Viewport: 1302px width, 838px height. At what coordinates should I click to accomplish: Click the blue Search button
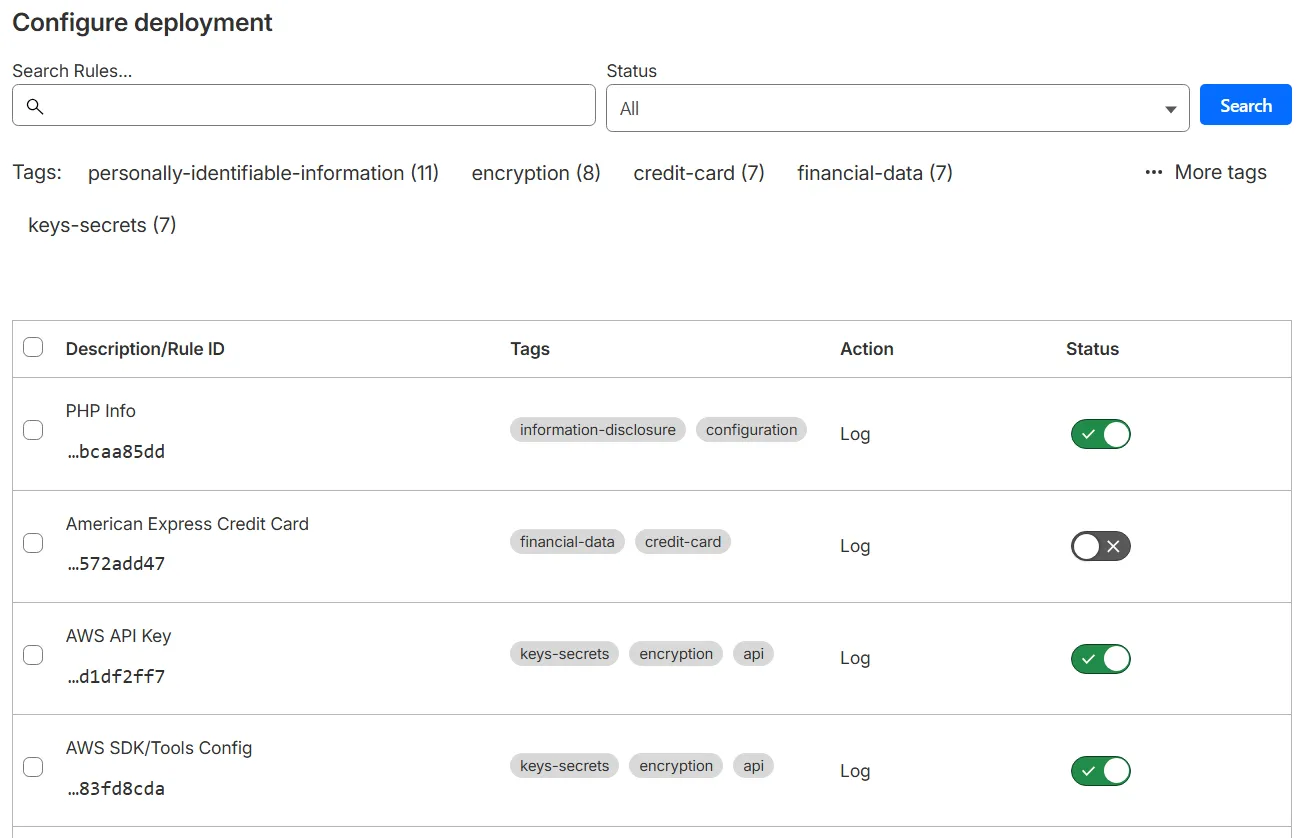pyautogui.click(x=1245, y=104)
